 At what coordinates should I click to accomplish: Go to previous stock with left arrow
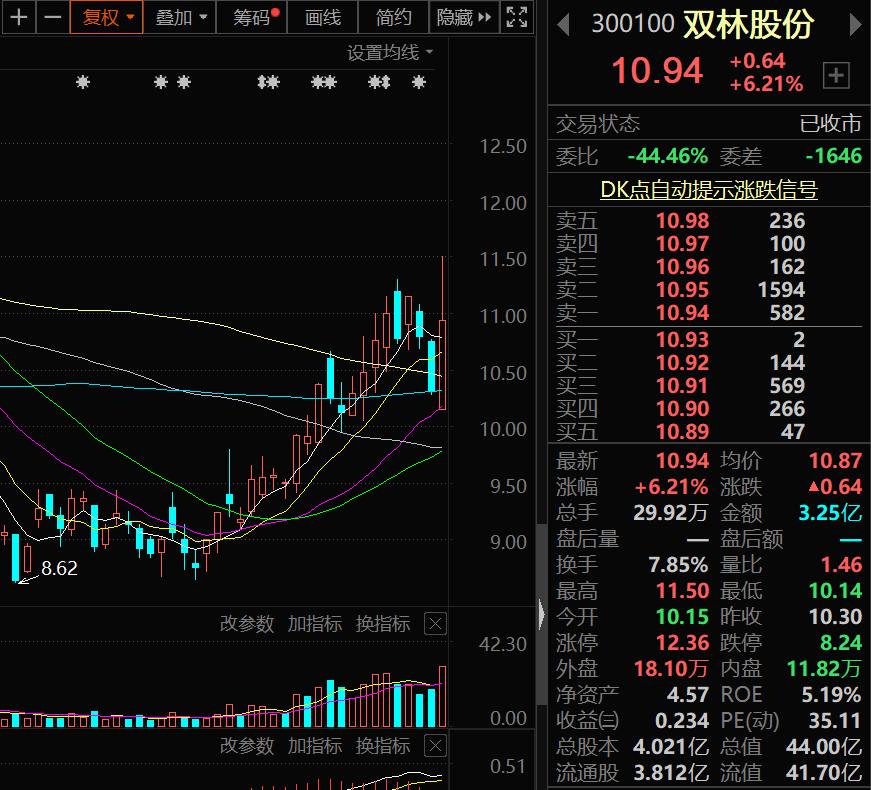click(x=563, y=22)
